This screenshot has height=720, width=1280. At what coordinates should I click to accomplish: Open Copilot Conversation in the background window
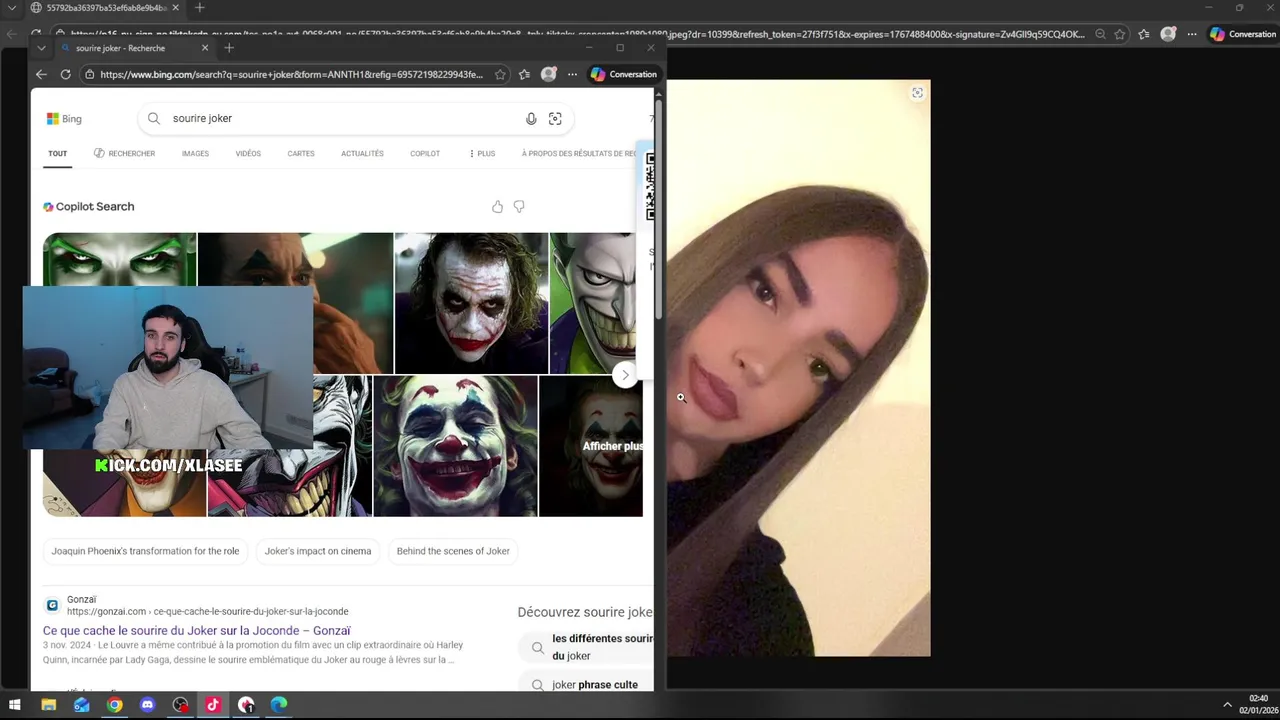(1243, 34)
